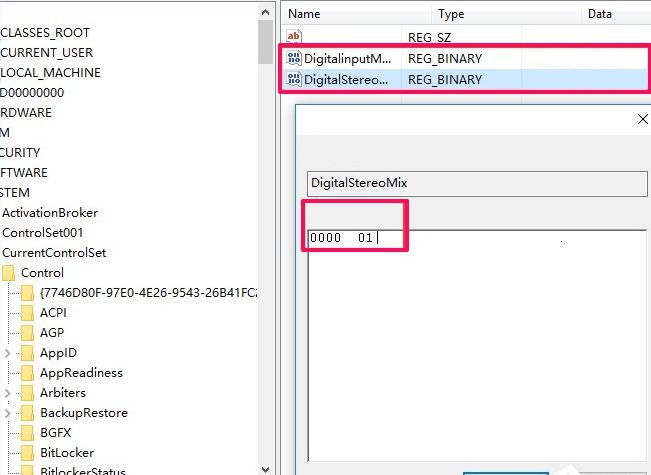Click the Arbiters folder icon
The image size is (651, 475).
click(27, 393)
